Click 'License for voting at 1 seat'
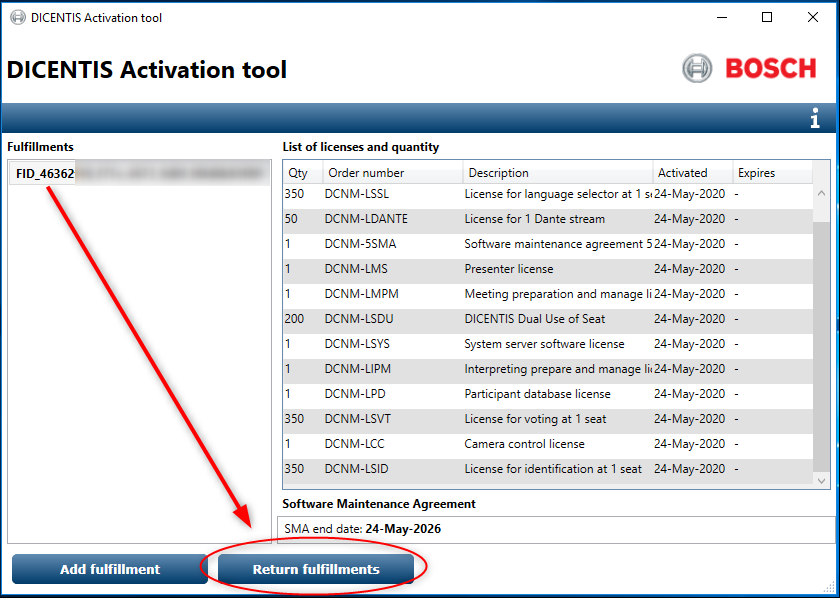 (535, 418)
